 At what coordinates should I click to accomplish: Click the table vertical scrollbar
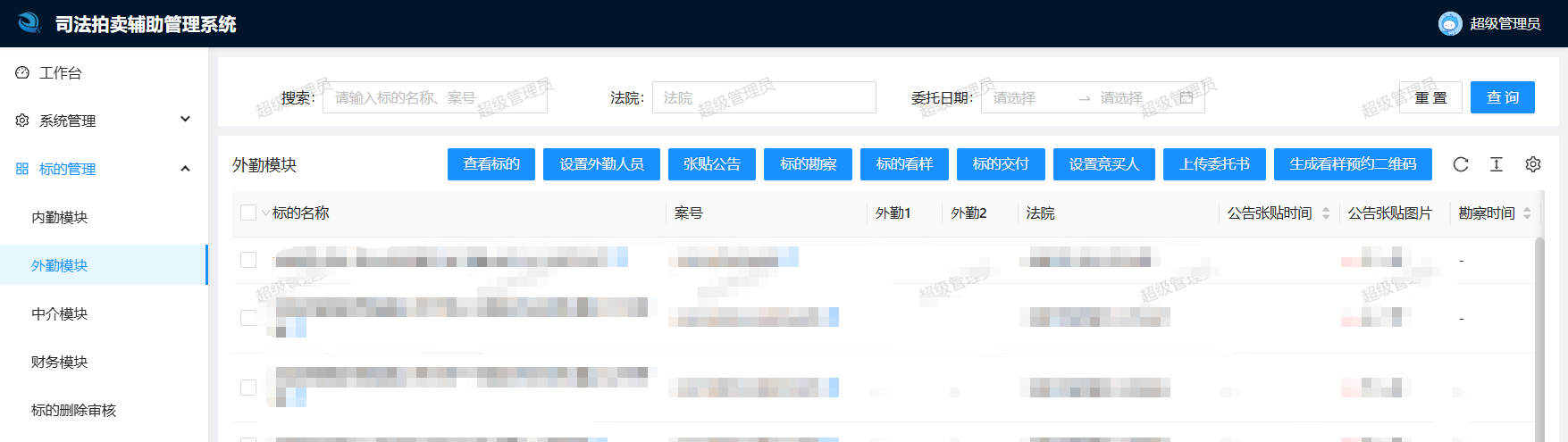click(x=1539, y=339)
